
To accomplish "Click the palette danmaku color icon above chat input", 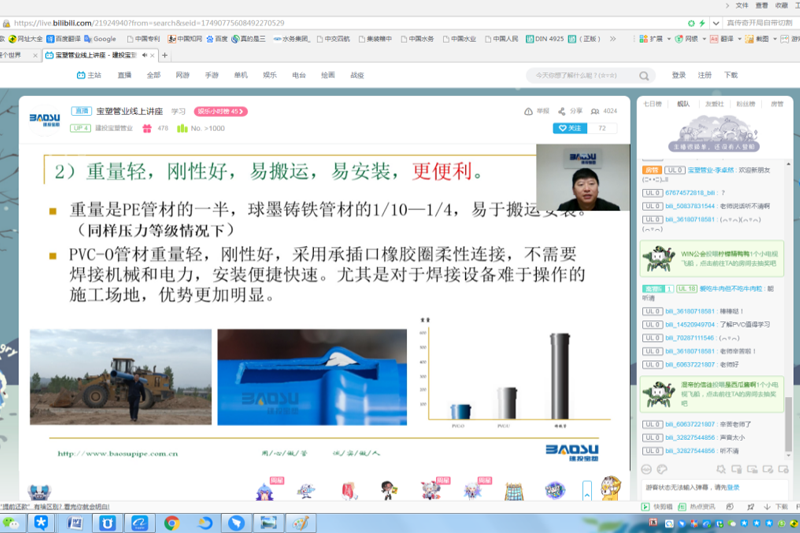I will coord(662,469).
